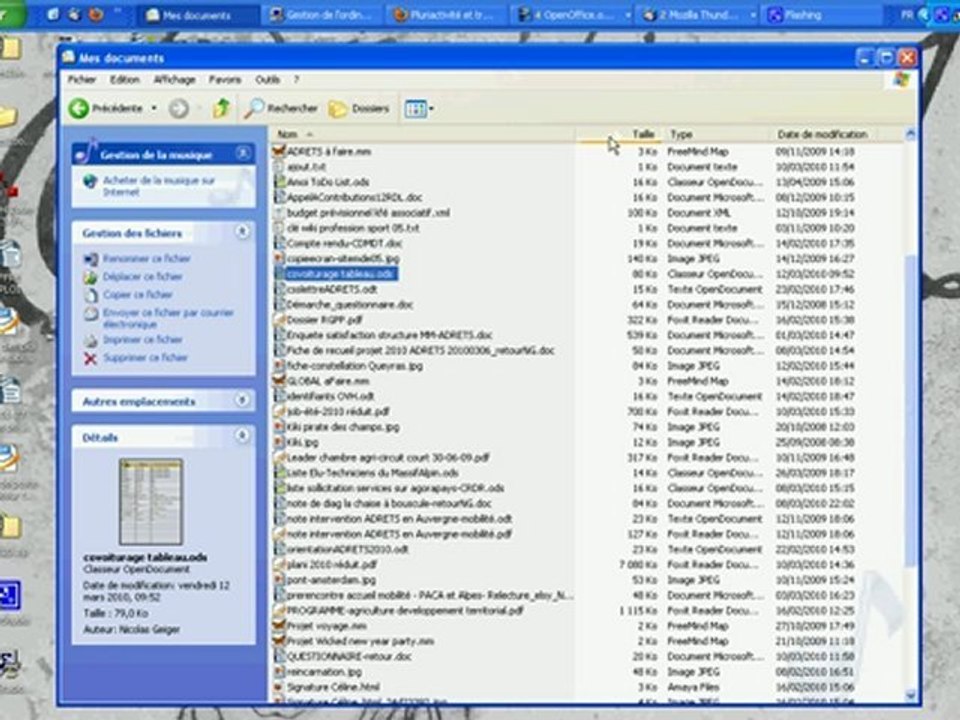Open the Précédente history dropdown arrow
The height and width of the screenshot is (720, 960).
click(x=154, y=108)
